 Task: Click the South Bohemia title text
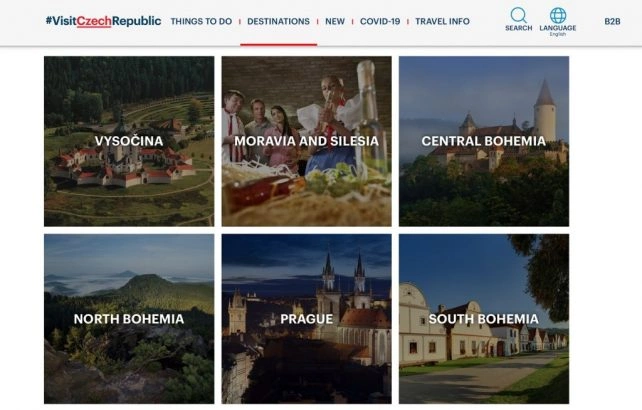[x=484, y=319]
